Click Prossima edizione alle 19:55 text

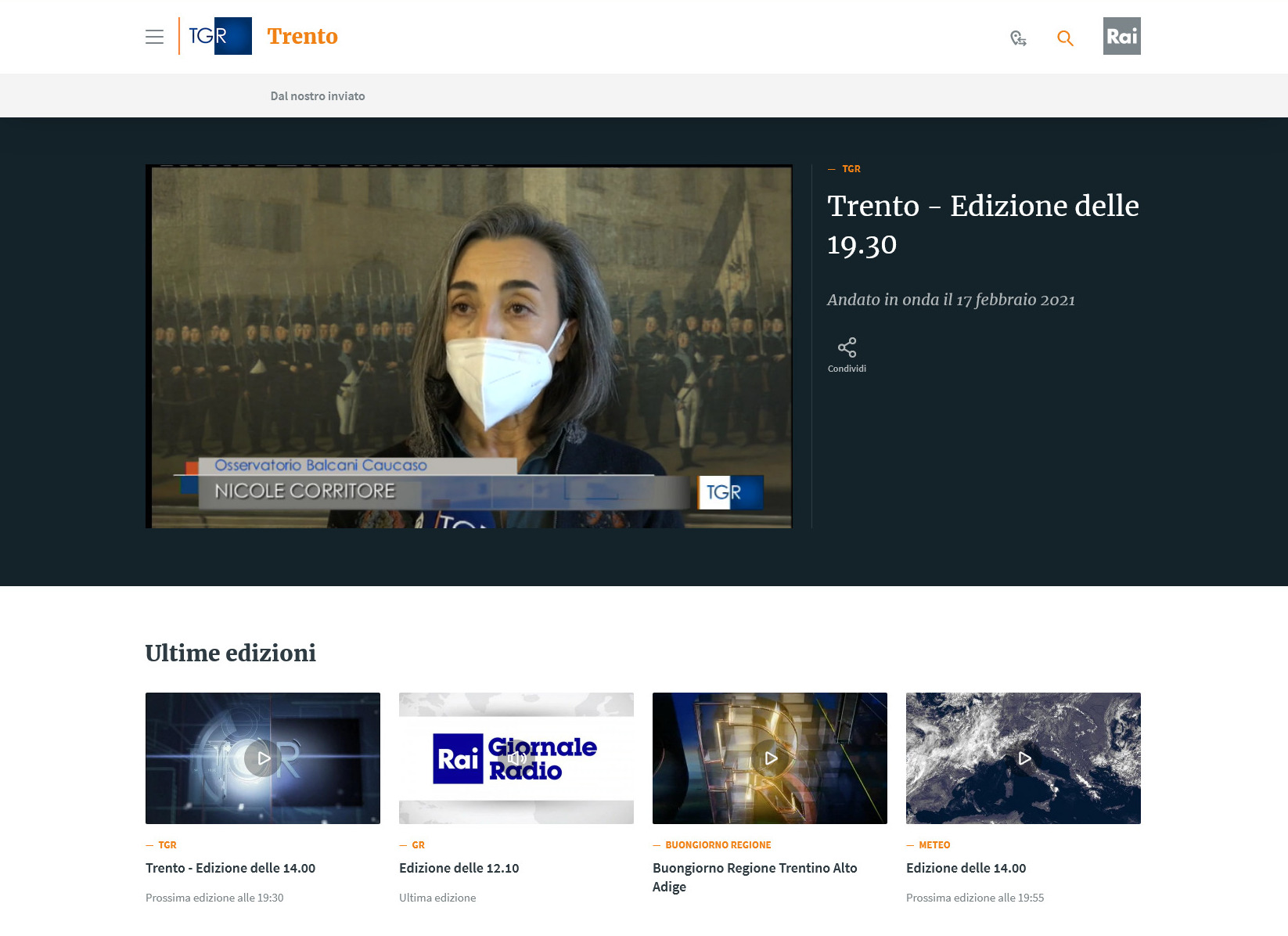click(x=975, y=898)
